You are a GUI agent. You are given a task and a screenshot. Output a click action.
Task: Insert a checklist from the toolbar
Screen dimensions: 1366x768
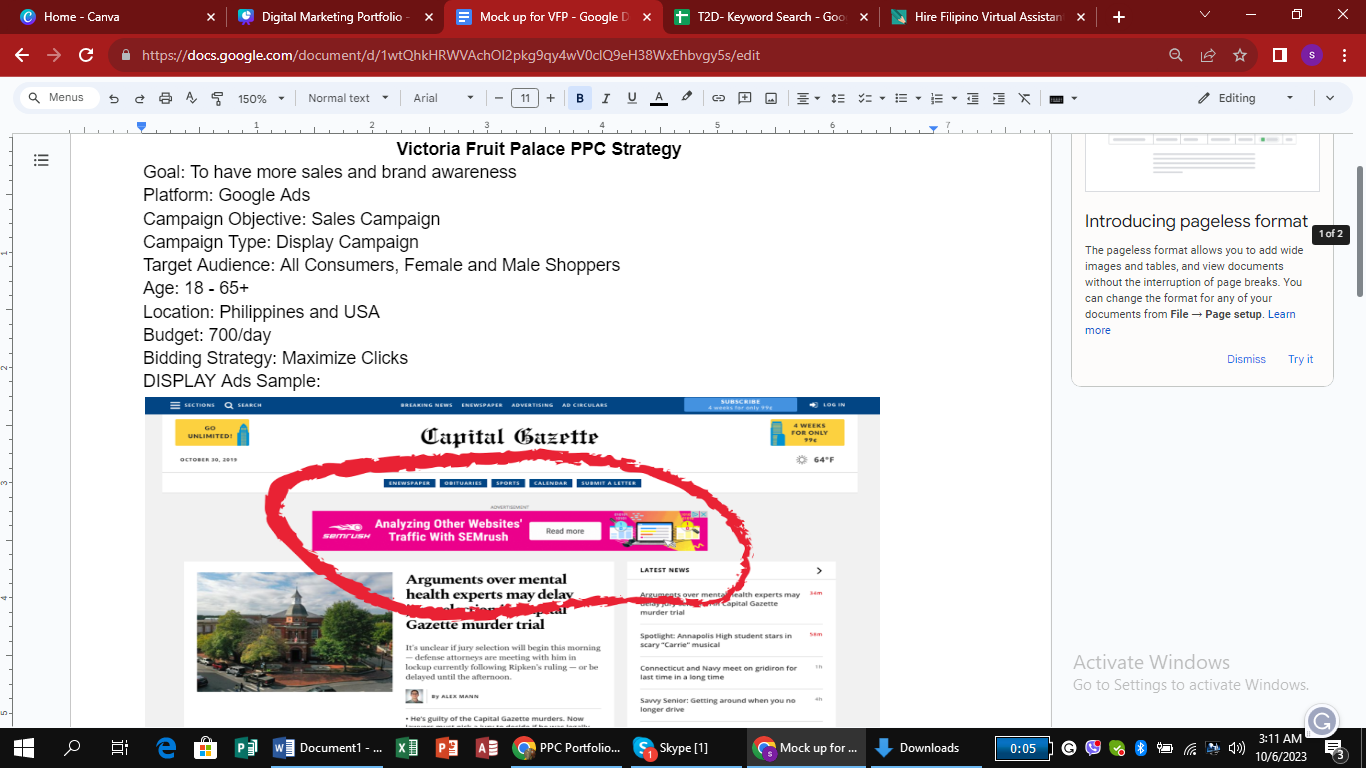pos(865,98)
